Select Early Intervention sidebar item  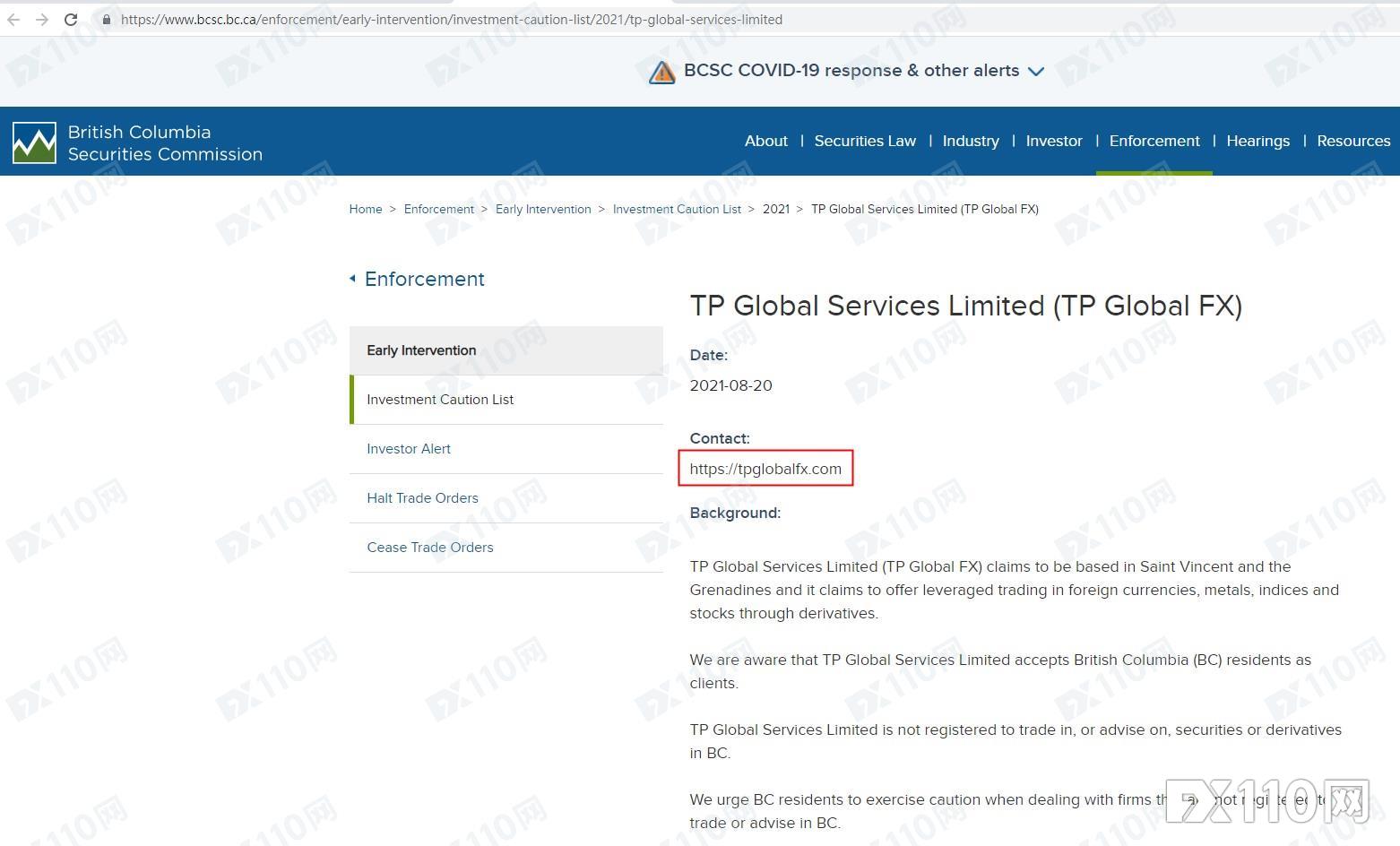(x=506, y=350)
